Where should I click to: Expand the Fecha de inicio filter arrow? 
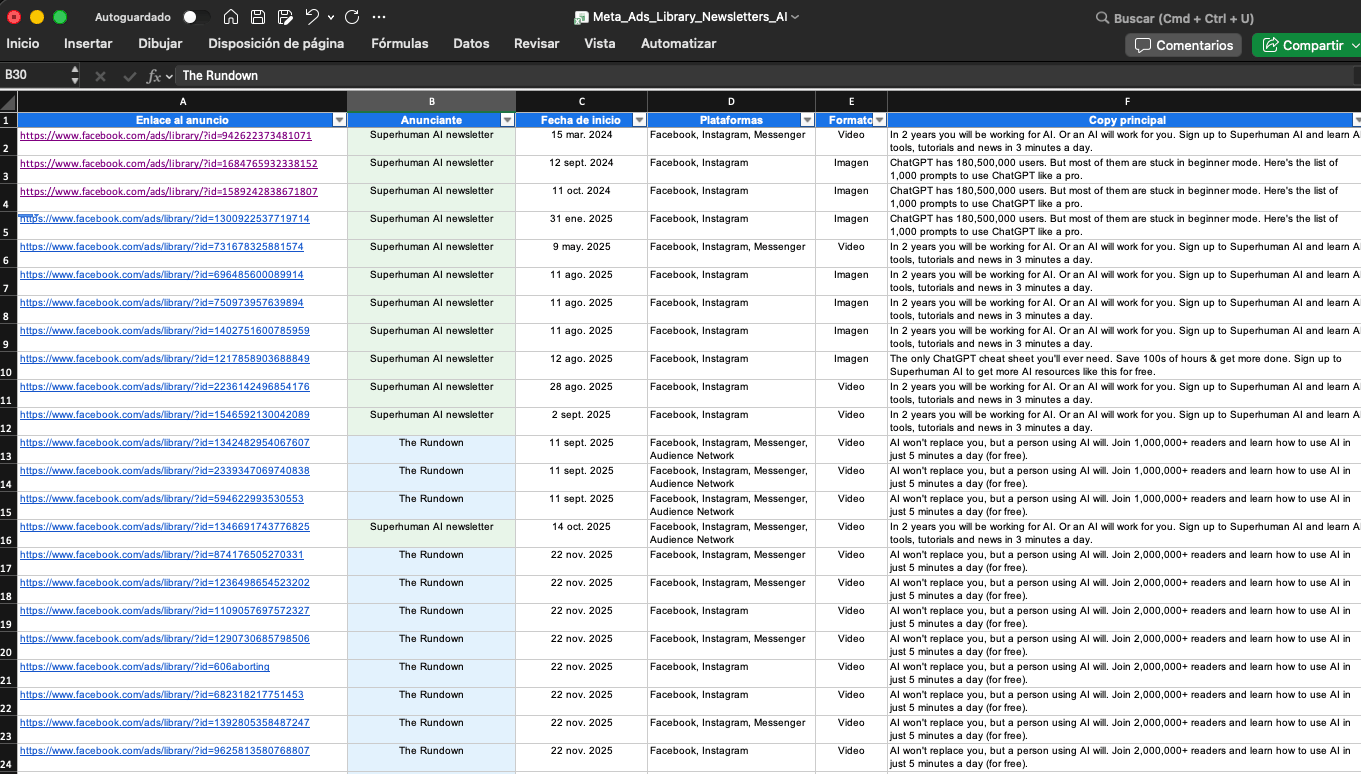pyautogui.click(x=638, y=120)
